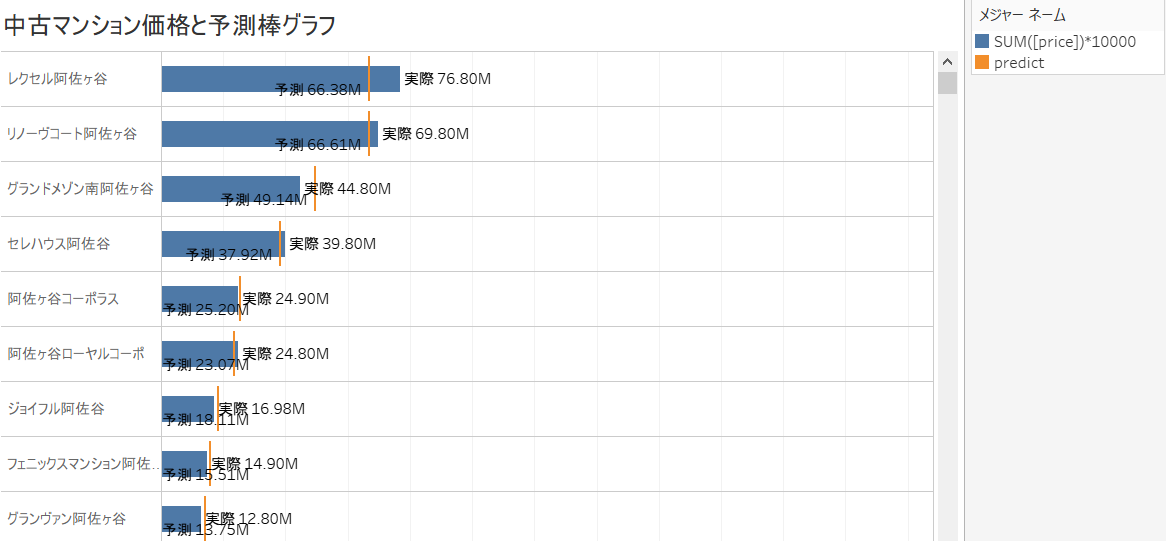Click the predict legend label
1166x541 pixels.
coord(1019,63)
